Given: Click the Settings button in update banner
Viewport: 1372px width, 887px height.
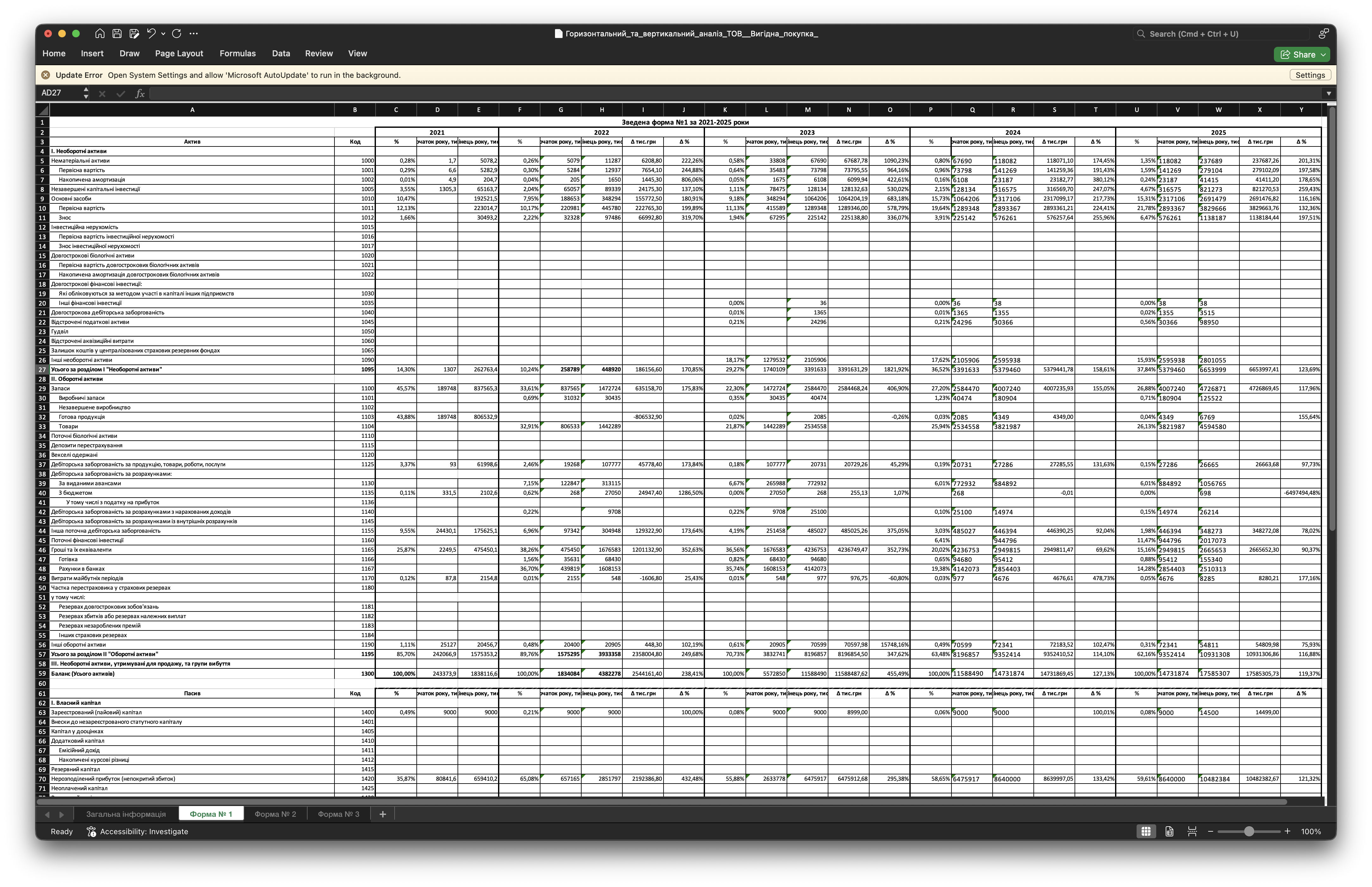Looking at the screenshot, I should 1310,75.
